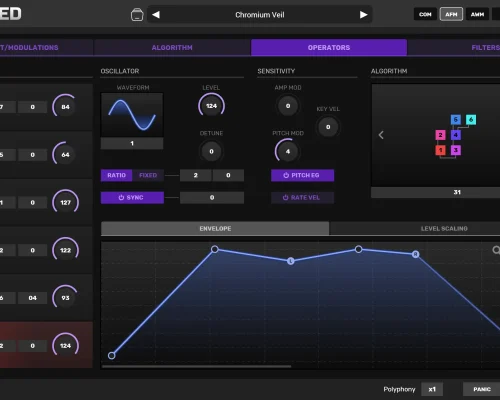500x400 pixels.
Task: Select operator 4 block in algorithm
Action: tap(456, 135)
